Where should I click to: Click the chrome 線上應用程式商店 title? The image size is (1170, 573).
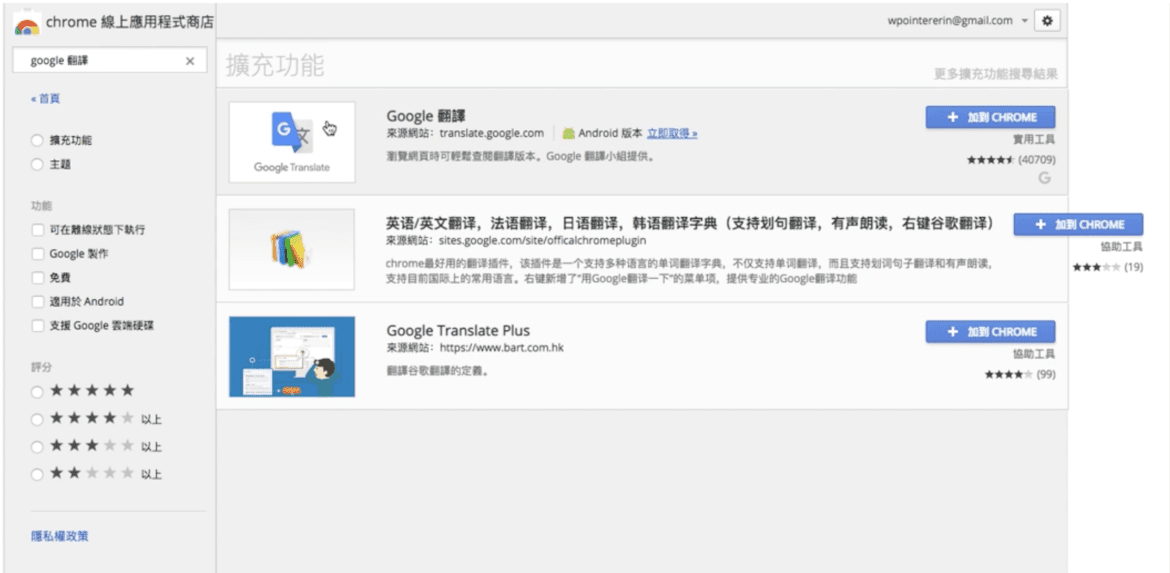(130, 22)
